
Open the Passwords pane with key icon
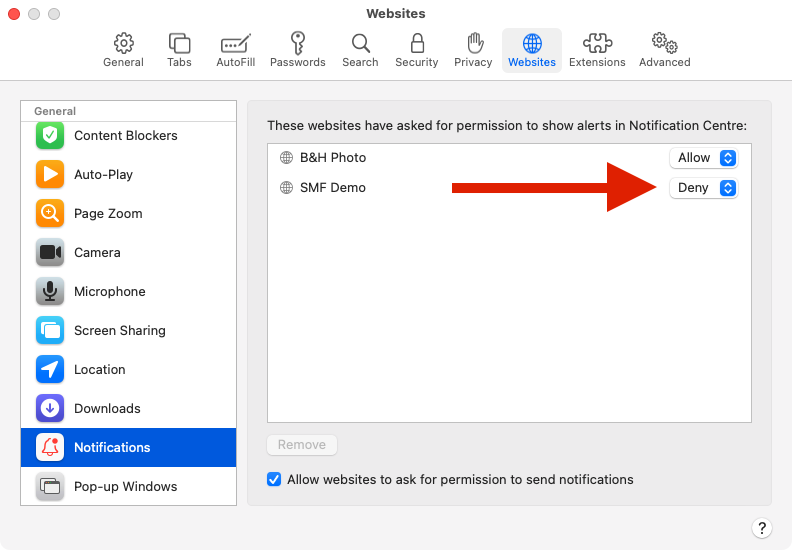297,50
